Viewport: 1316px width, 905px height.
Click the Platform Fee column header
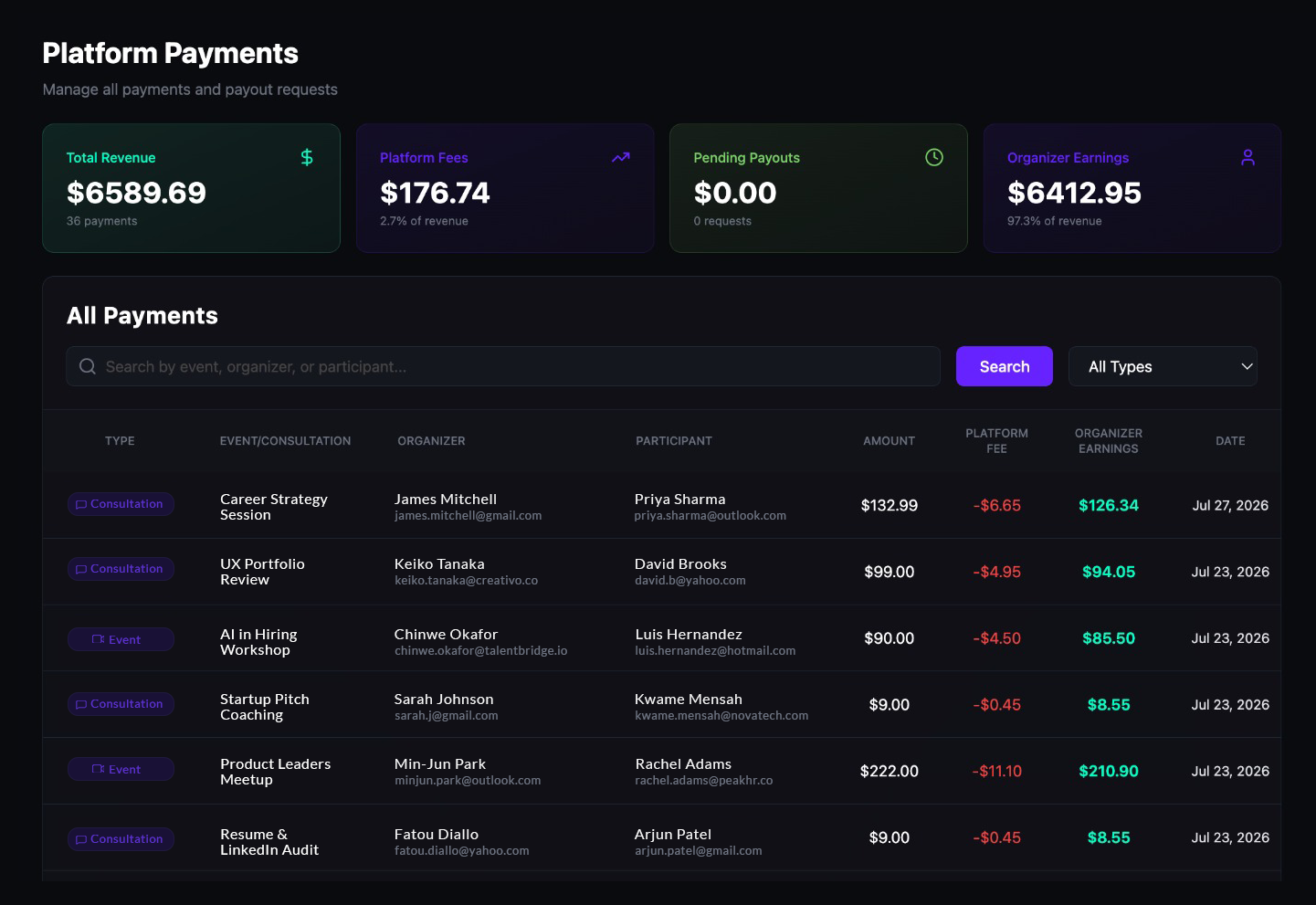point(997,441)
